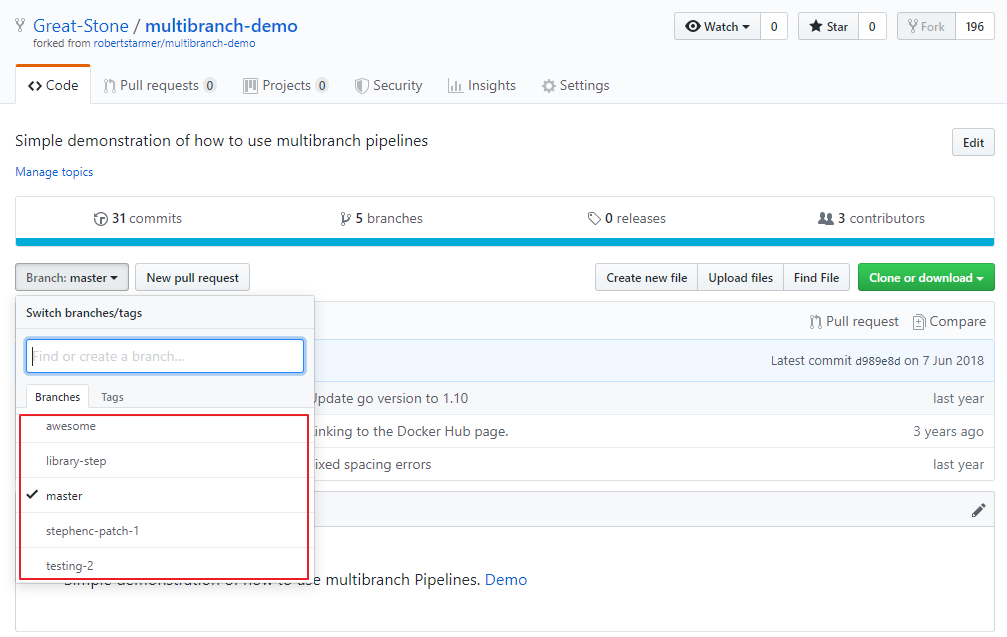Select the checked master branch

tap(64, 496)
